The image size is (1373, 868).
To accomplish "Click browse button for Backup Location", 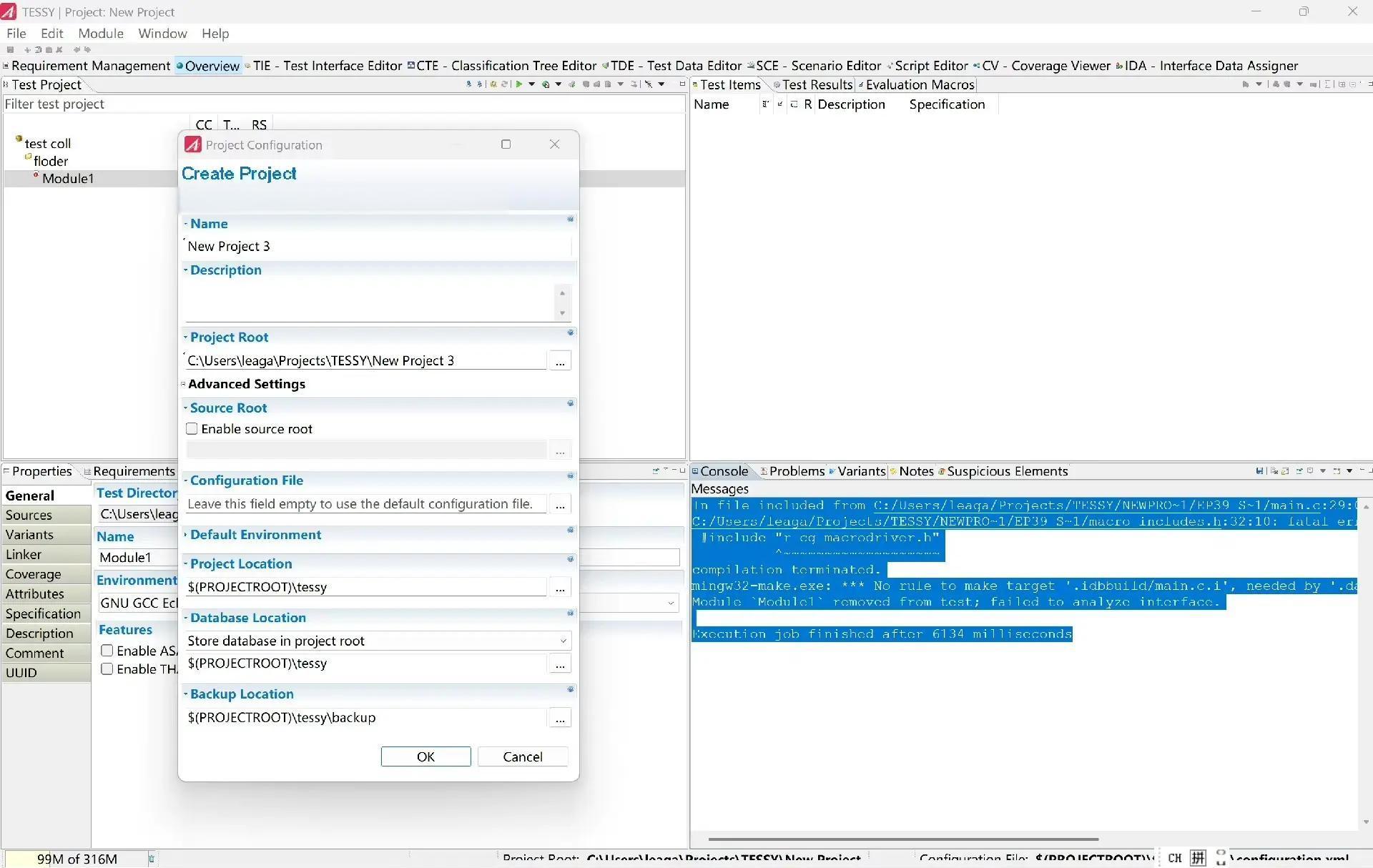I will pos(560,719).
